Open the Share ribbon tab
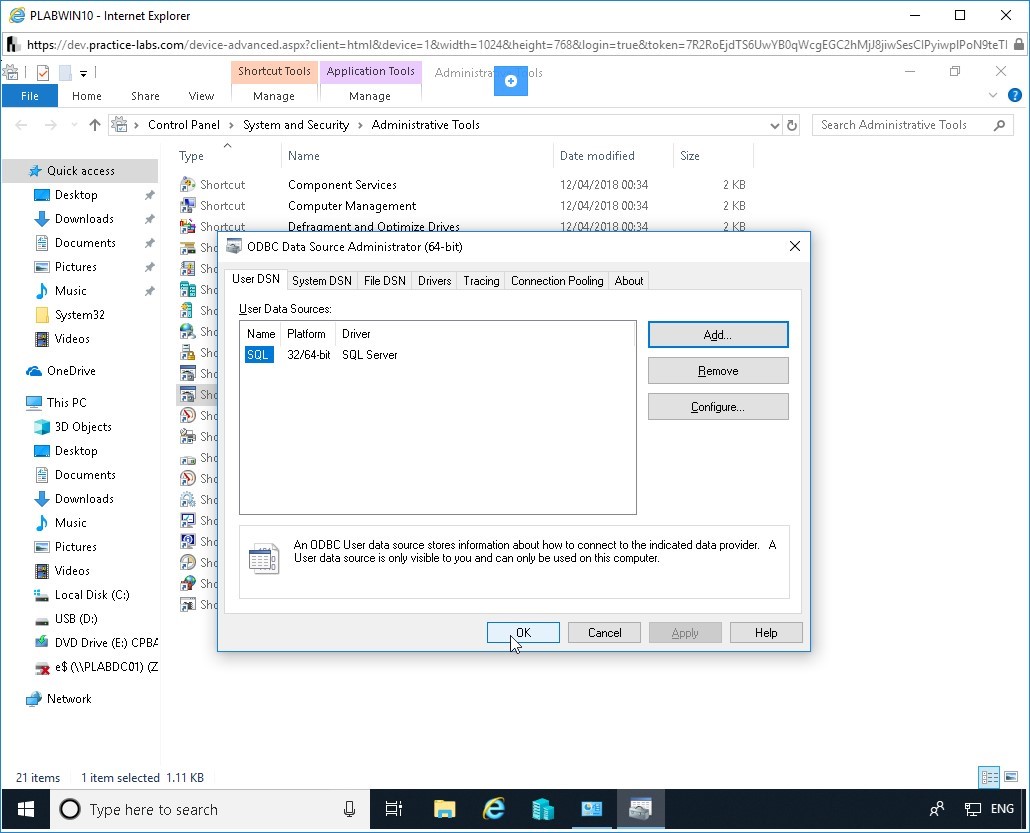 145,96
